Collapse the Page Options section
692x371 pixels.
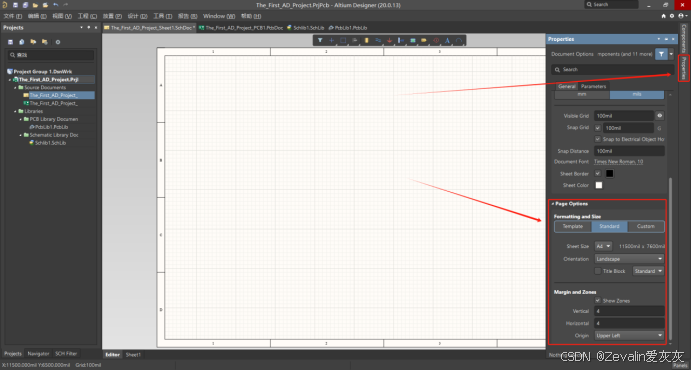click(x=553, y=204)
